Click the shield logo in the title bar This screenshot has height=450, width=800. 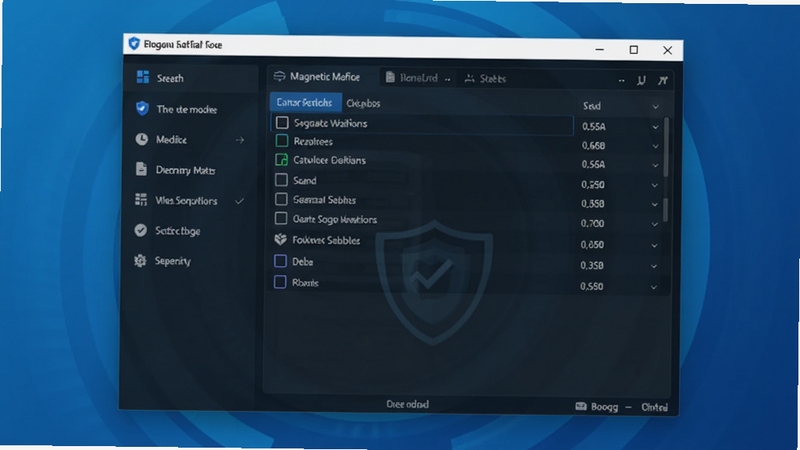click(x=134, y=44)
